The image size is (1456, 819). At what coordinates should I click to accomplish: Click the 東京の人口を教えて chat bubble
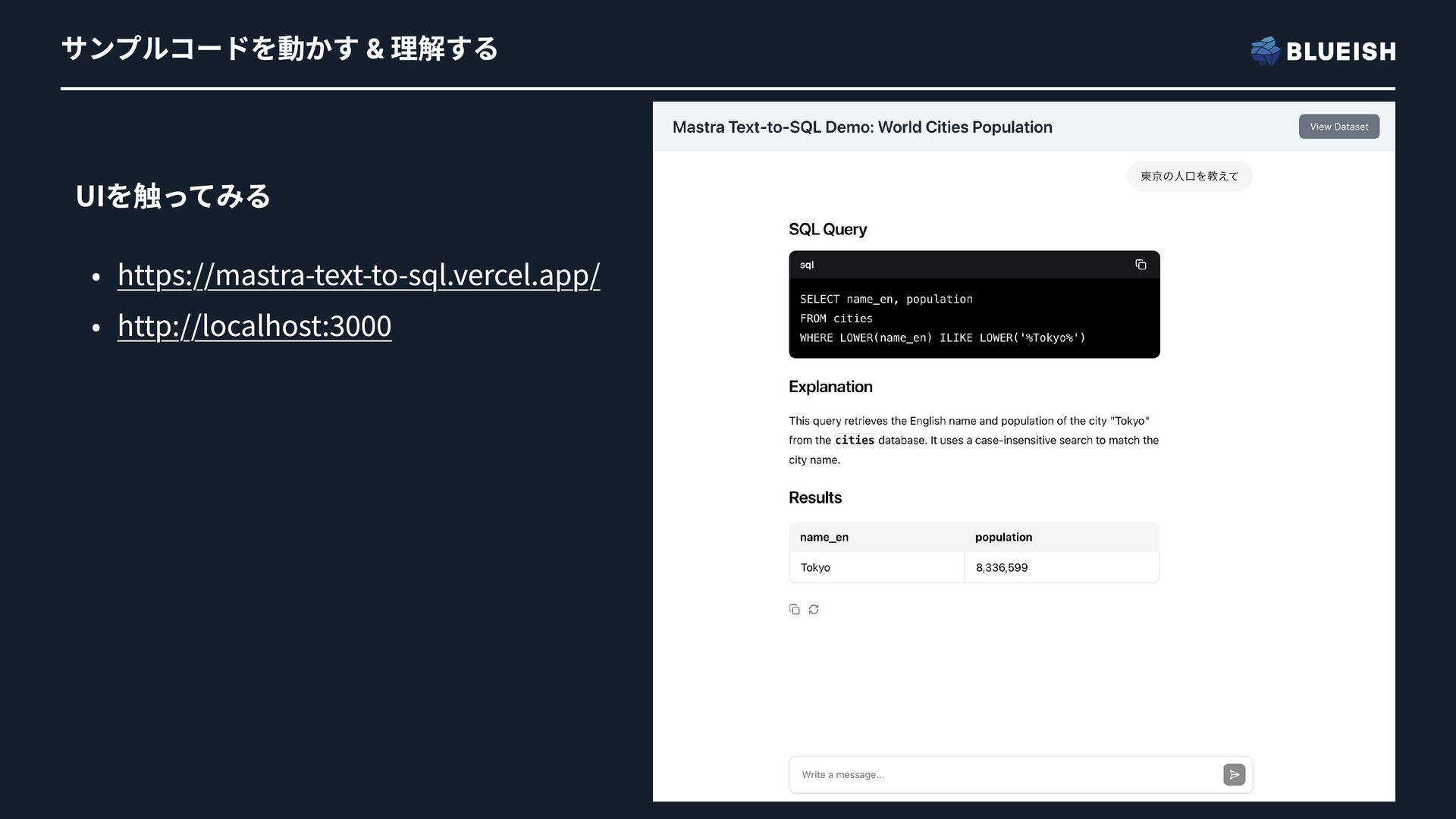click(x=1188, y=176)
